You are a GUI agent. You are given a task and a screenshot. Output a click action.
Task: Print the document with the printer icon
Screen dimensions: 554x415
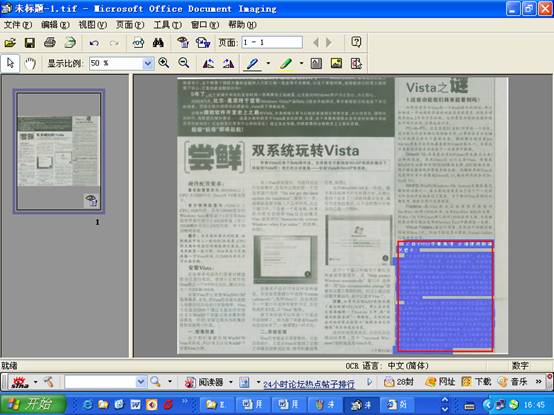click(50, 43)
